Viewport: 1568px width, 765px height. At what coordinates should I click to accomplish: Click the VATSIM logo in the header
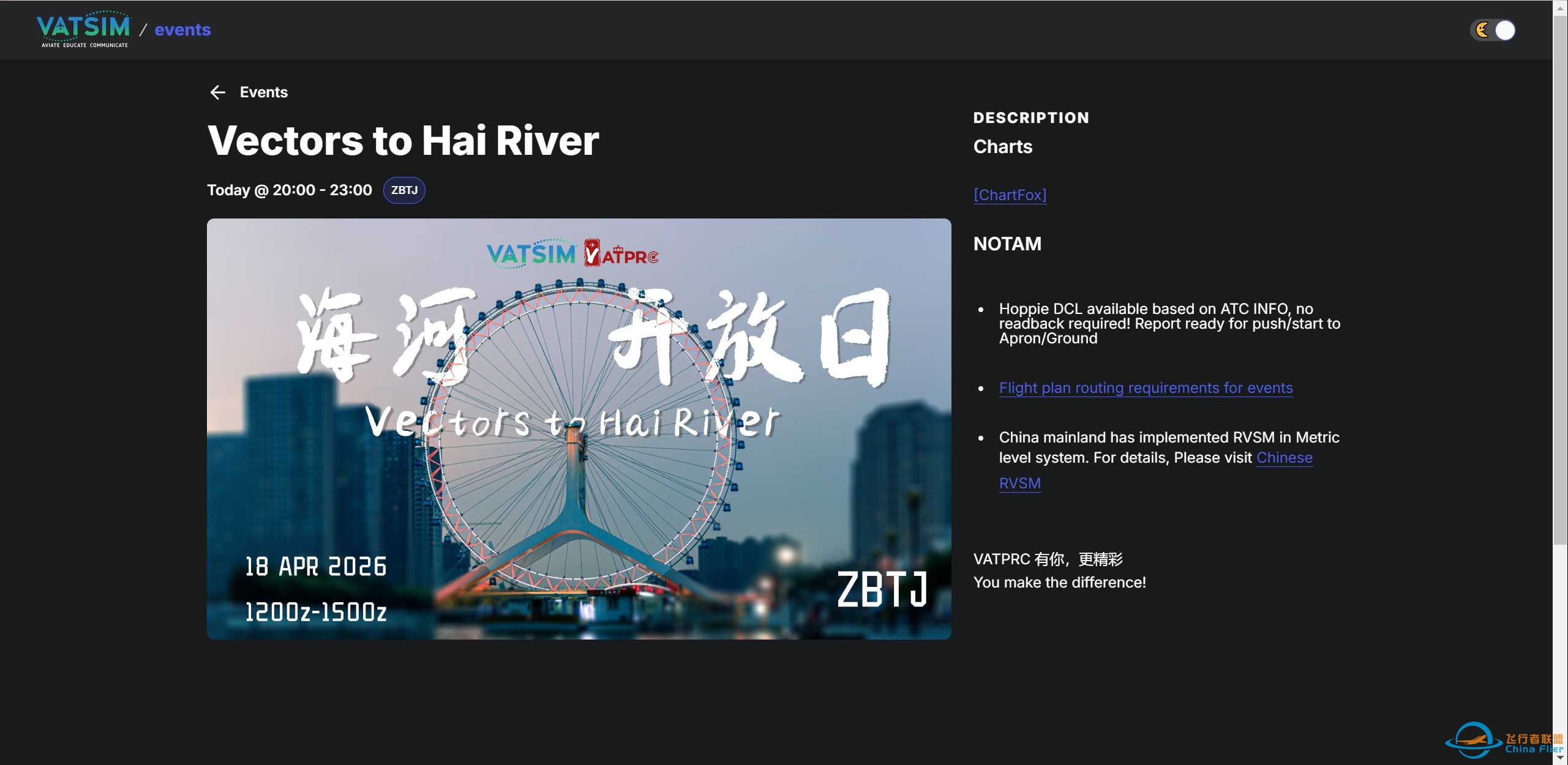coord(83,29)
